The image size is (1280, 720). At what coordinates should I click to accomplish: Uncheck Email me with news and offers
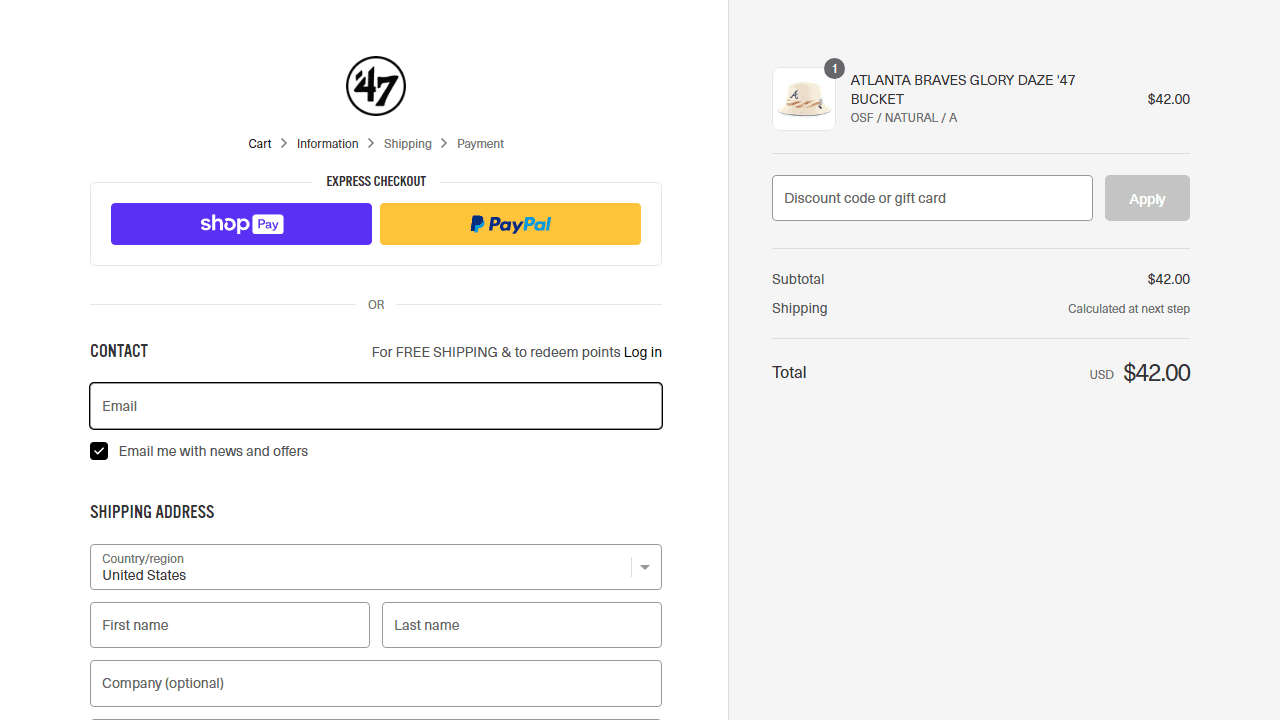click(99, 451)
